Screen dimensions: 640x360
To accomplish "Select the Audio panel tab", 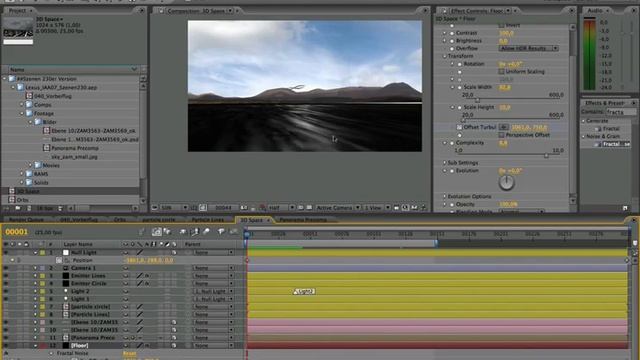I will 594,10.
